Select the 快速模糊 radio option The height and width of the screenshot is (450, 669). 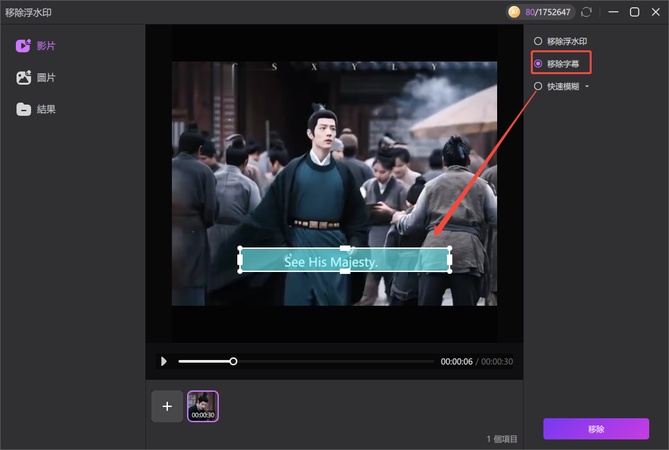538,86
